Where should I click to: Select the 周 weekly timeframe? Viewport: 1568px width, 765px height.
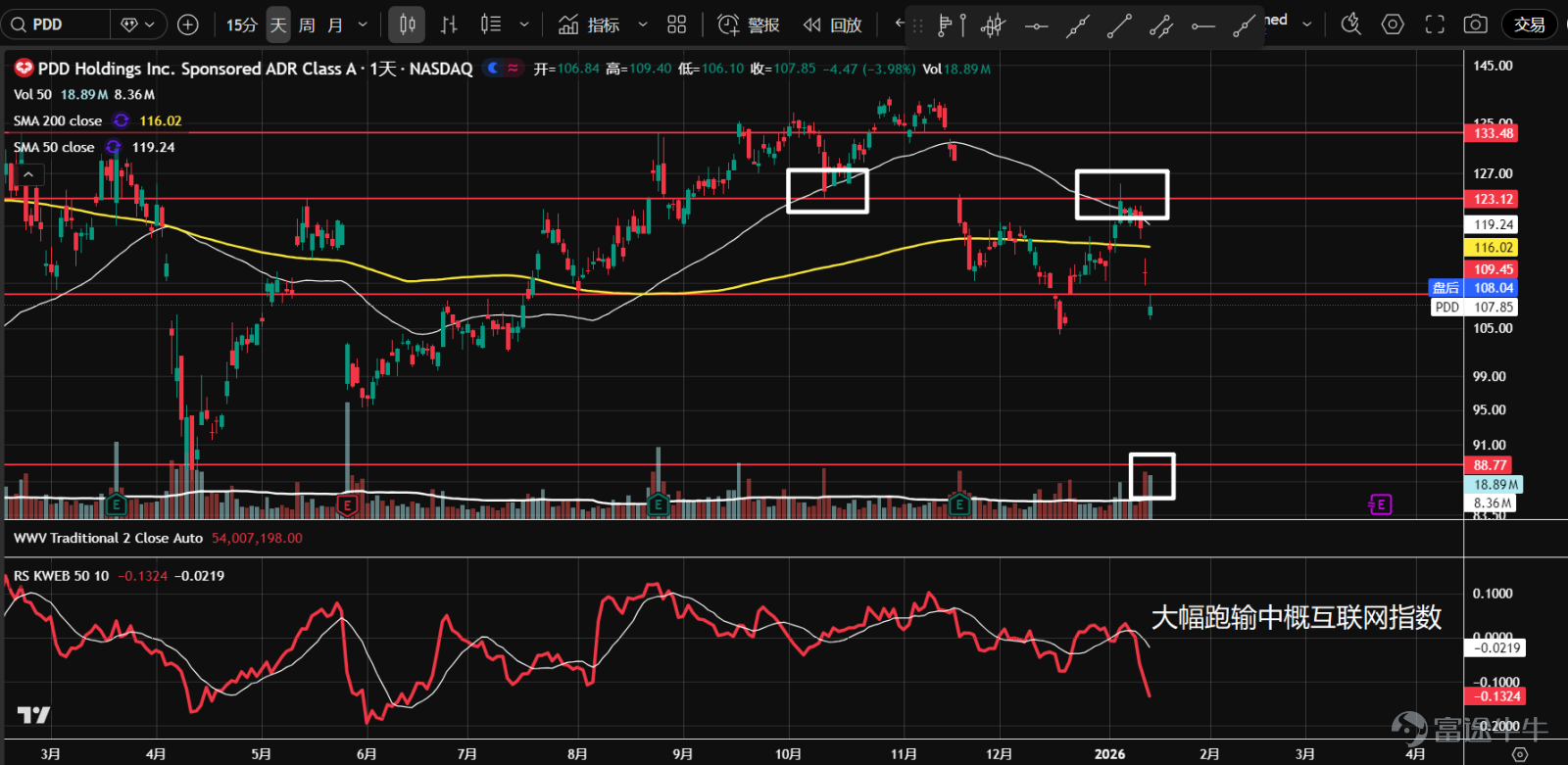coord(307,24)
